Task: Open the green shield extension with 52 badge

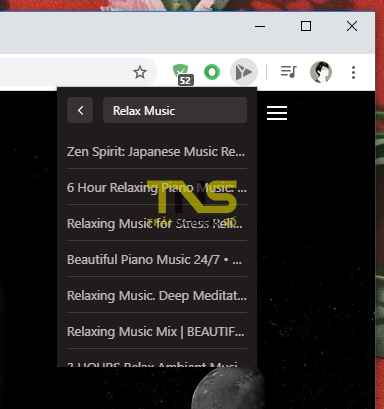Action: 183,75
